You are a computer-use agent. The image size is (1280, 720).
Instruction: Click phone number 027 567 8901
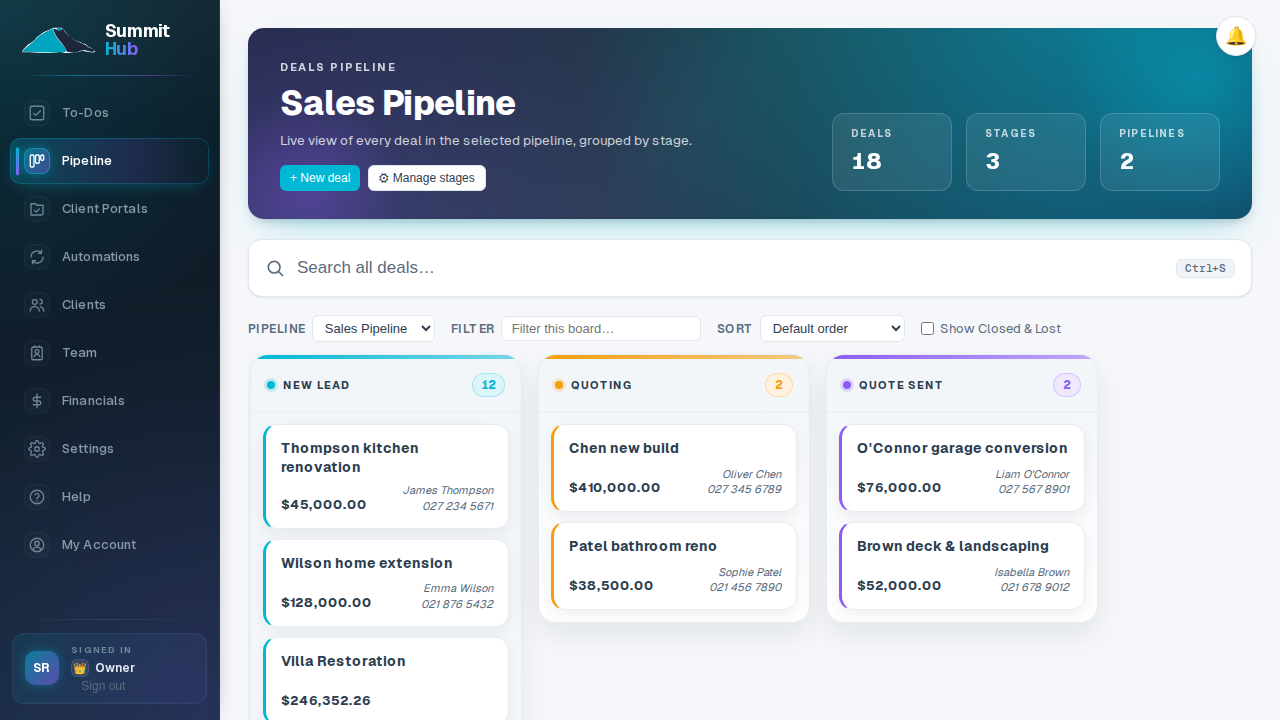(1034, 489)
